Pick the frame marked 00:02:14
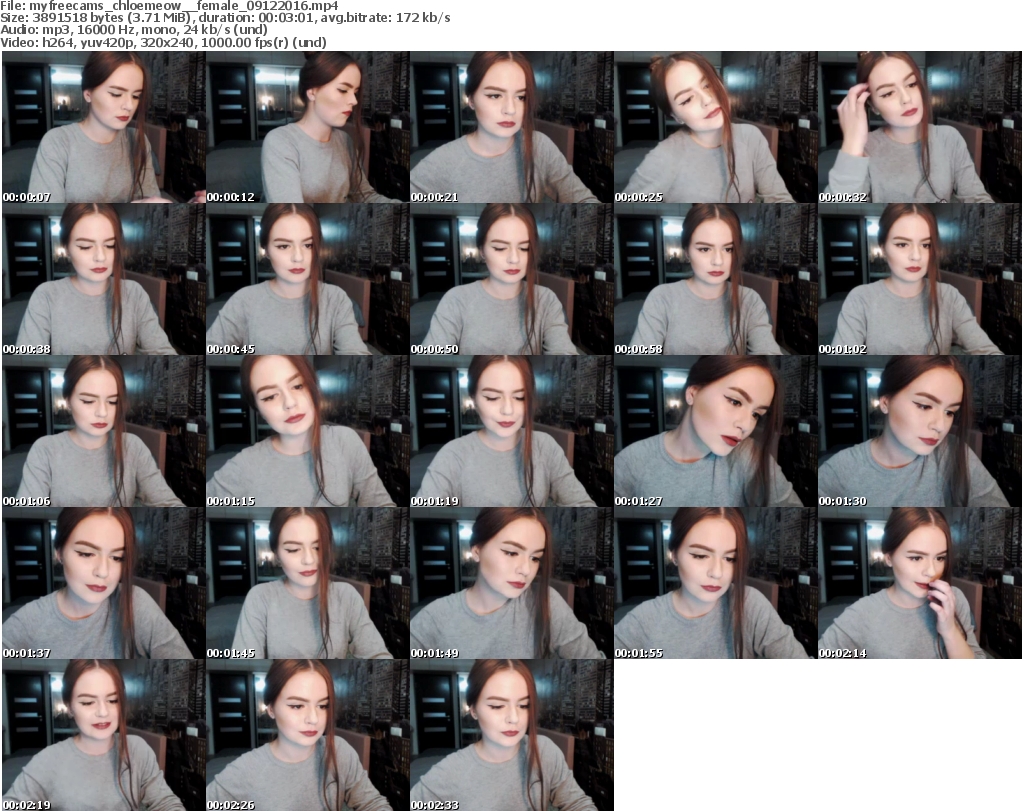 [919, 583]
